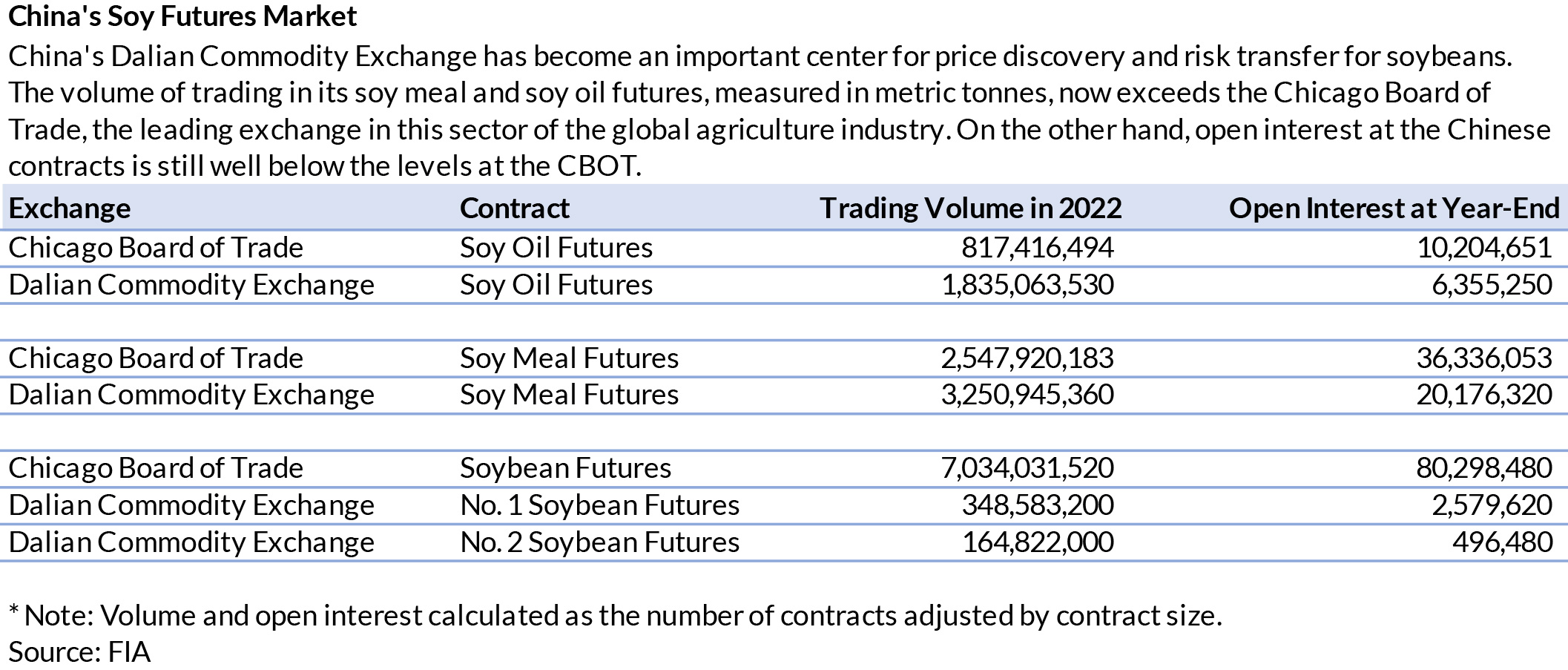Select the Contract column header
The image size is (1568, 670).
[515, 208]
